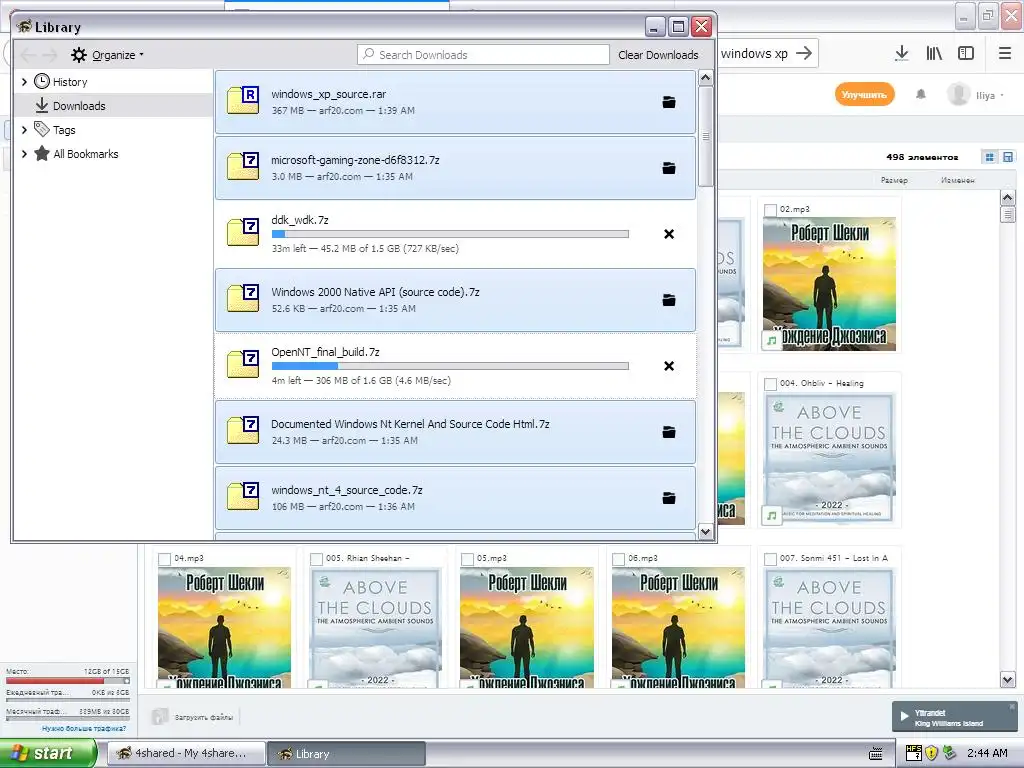
Task: Switch 4shared to grid view
Action: coord(990,157)
